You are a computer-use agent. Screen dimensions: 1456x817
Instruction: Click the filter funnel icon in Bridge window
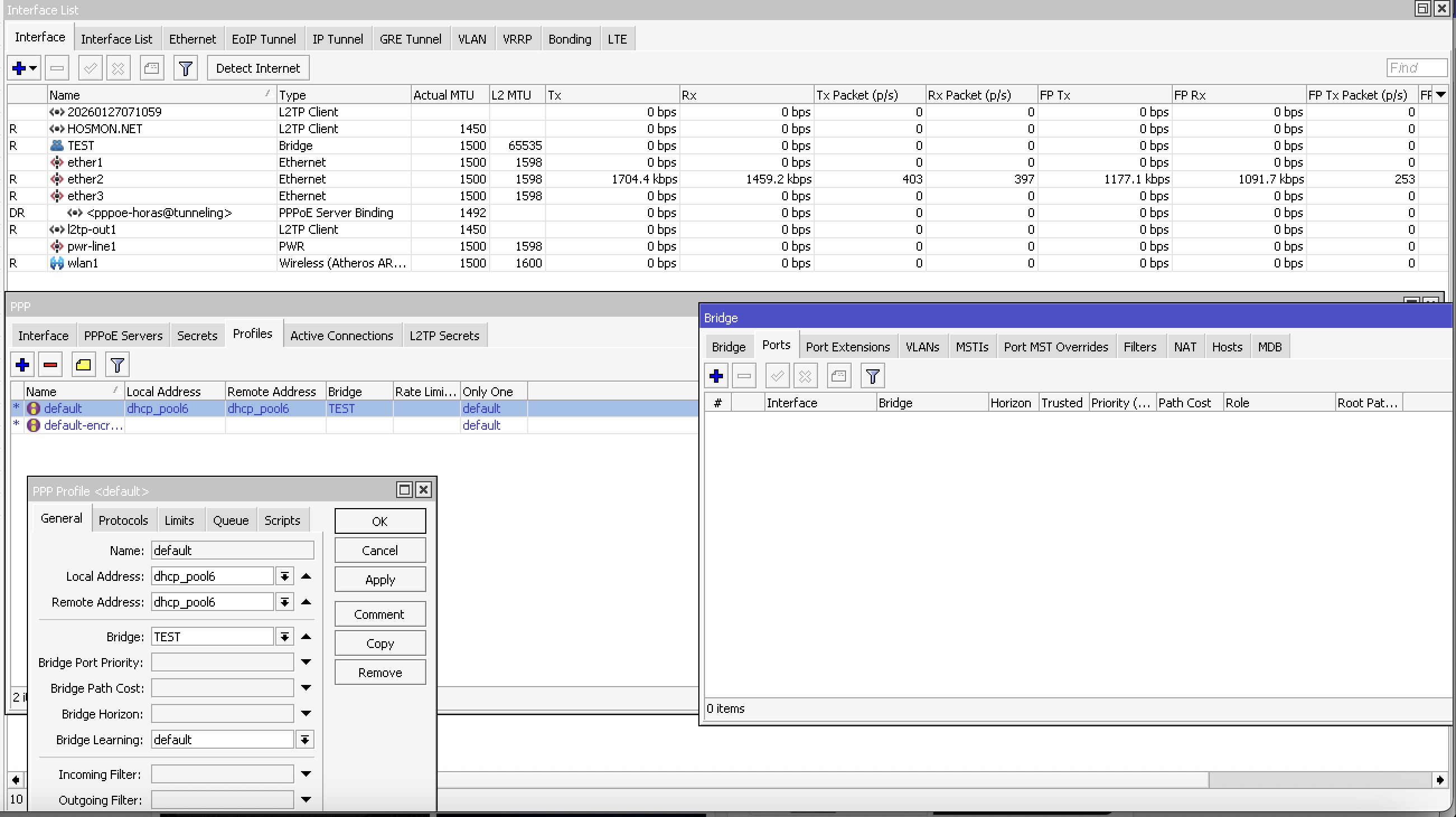[x=872, y=376]
